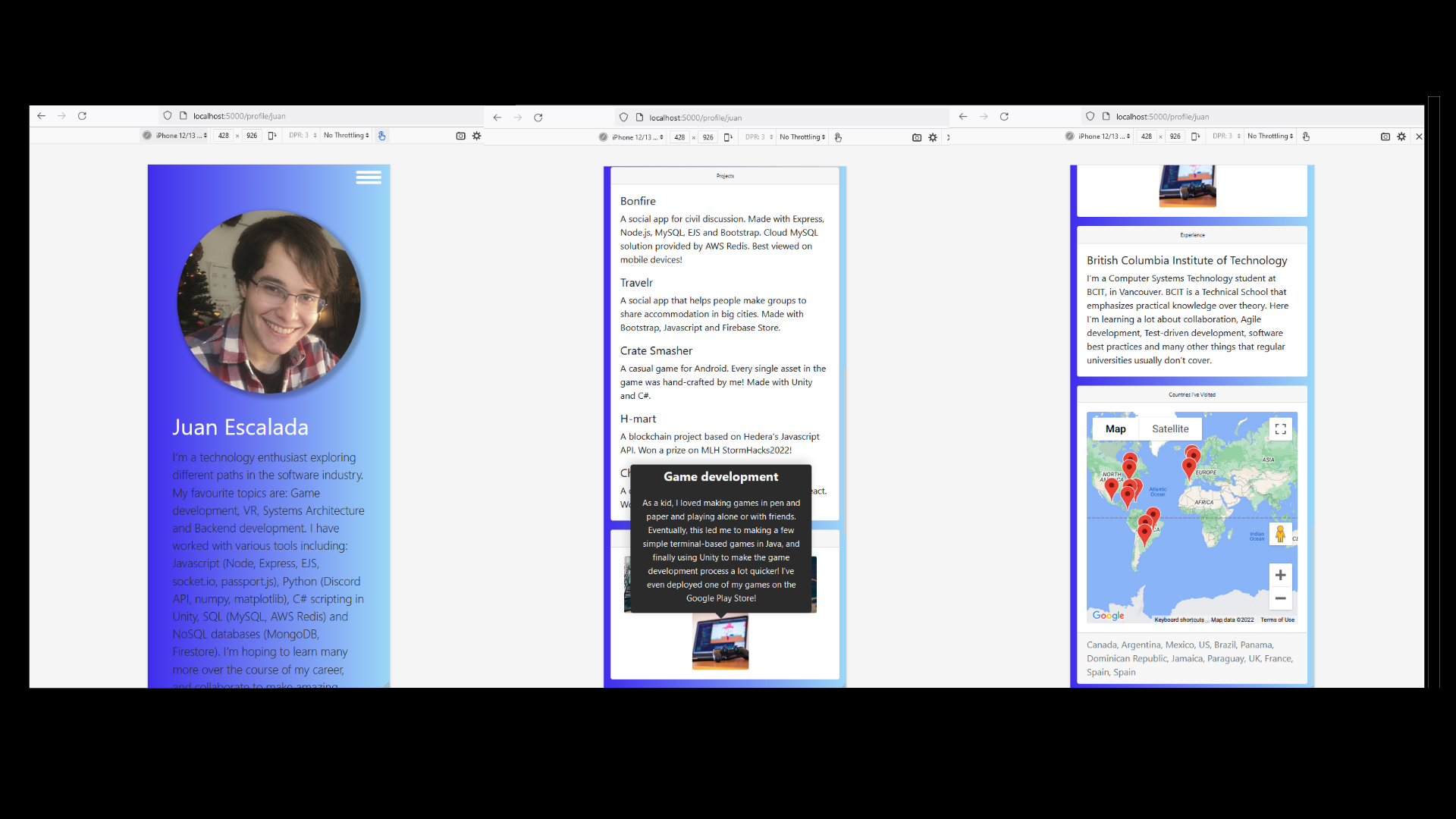
Task: Open the Terms of Use map link
Action: point(1277,620)
